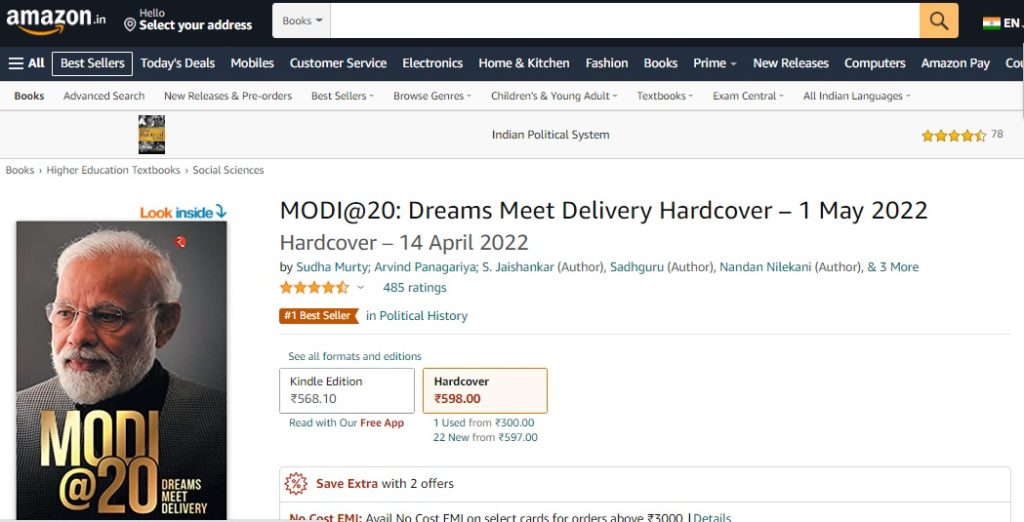Click the star rating of the product
The image size is (1024, 522).
pos(314,287)
